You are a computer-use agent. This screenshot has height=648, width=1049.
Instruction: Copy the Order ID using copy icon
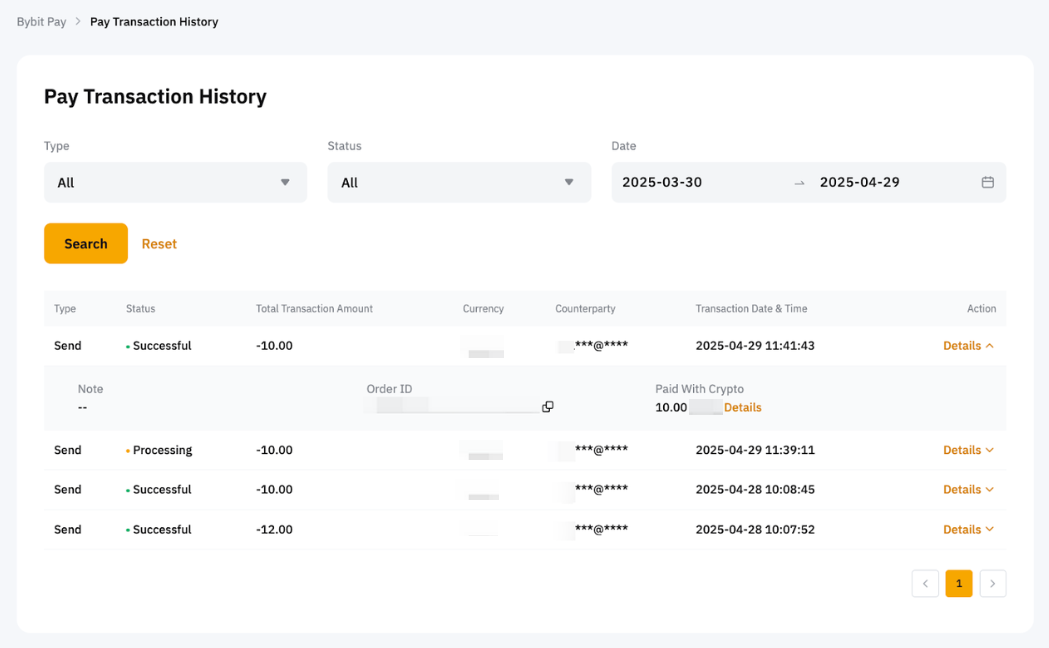[547, 407]
